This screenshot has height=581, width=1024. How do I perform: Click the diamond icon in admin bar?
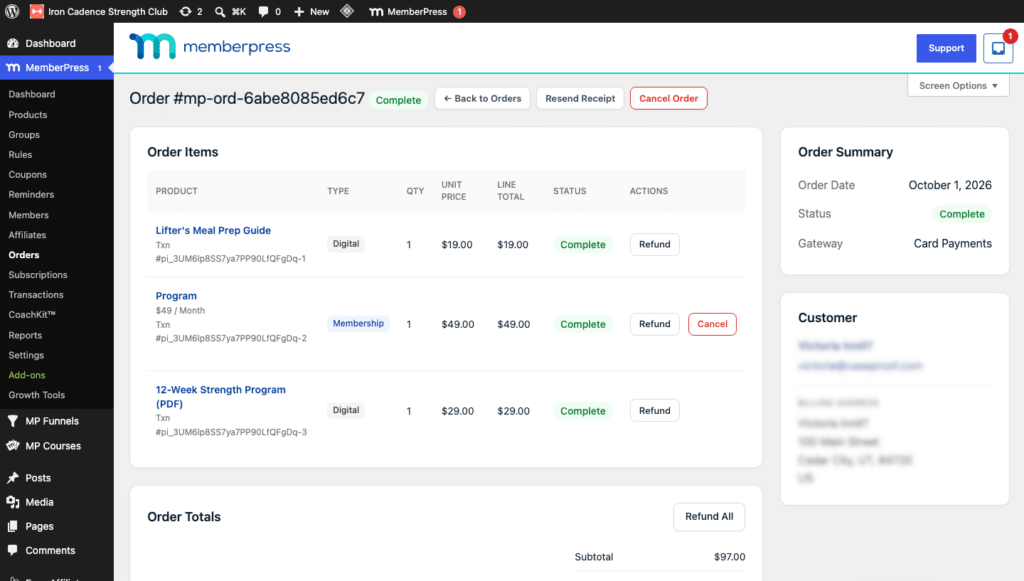[x=347, y=11]
